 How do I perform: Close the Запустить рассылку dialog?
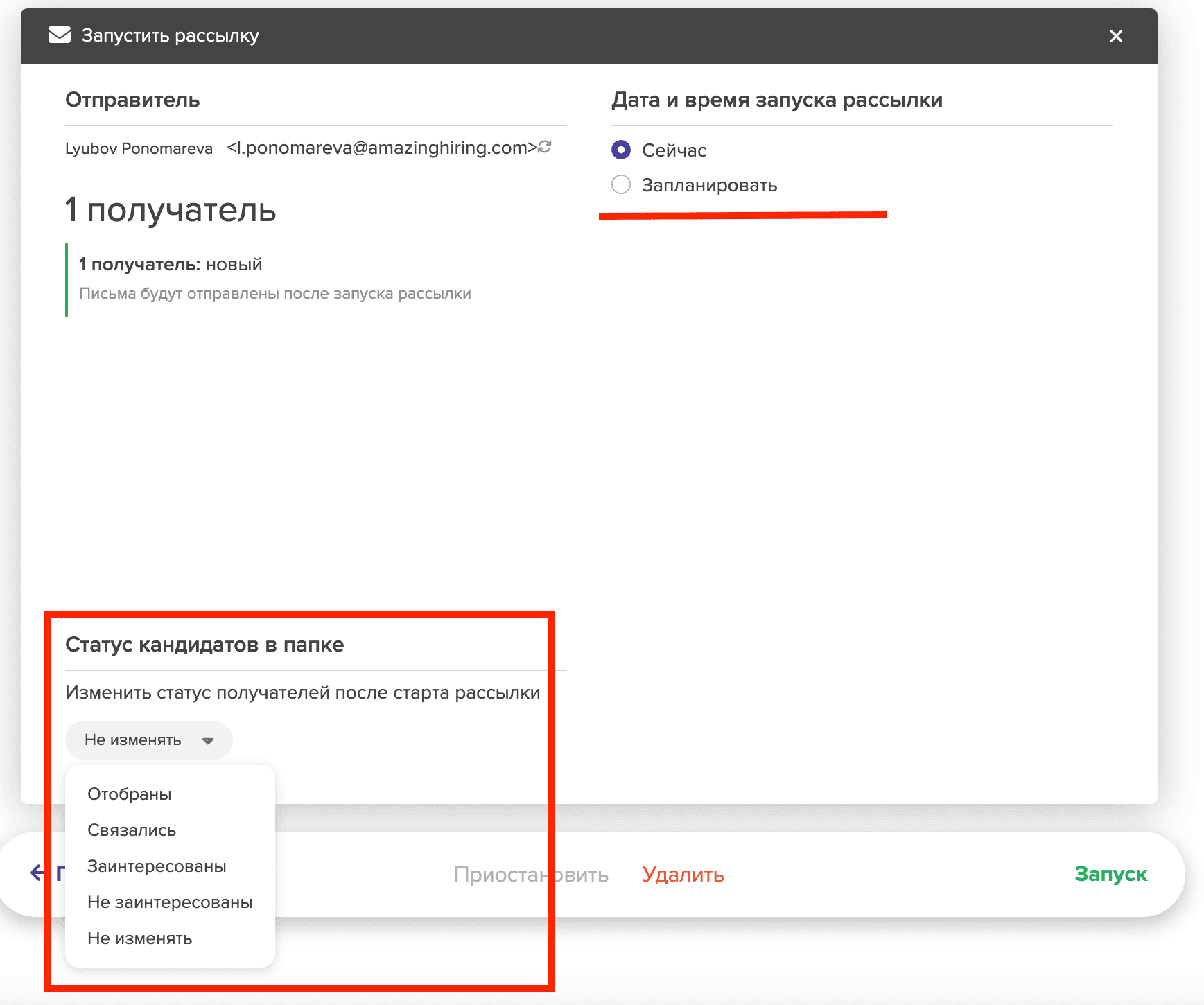(1116, 36)
